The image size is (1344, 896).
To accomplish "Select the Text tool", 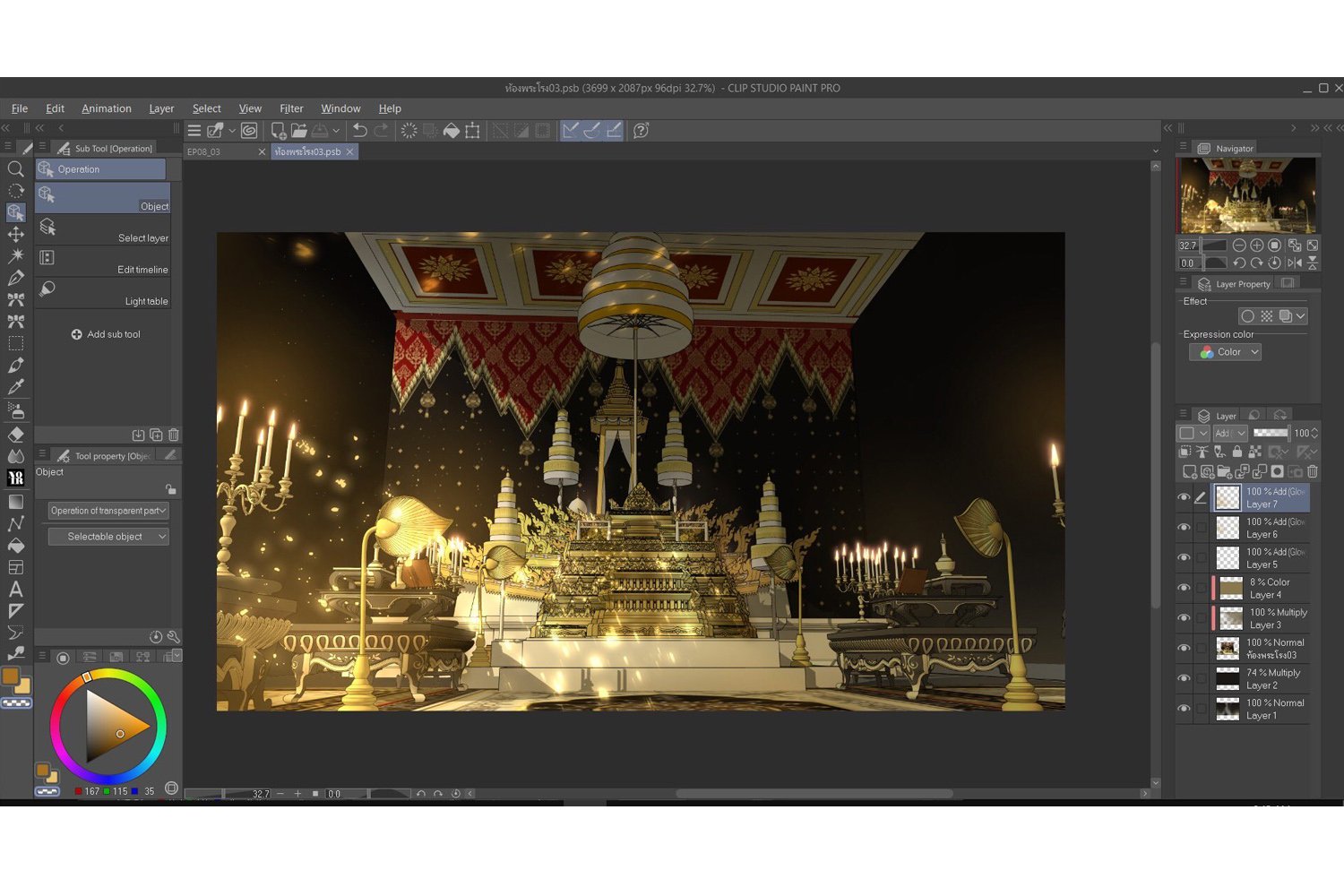I will pos(15,590).
